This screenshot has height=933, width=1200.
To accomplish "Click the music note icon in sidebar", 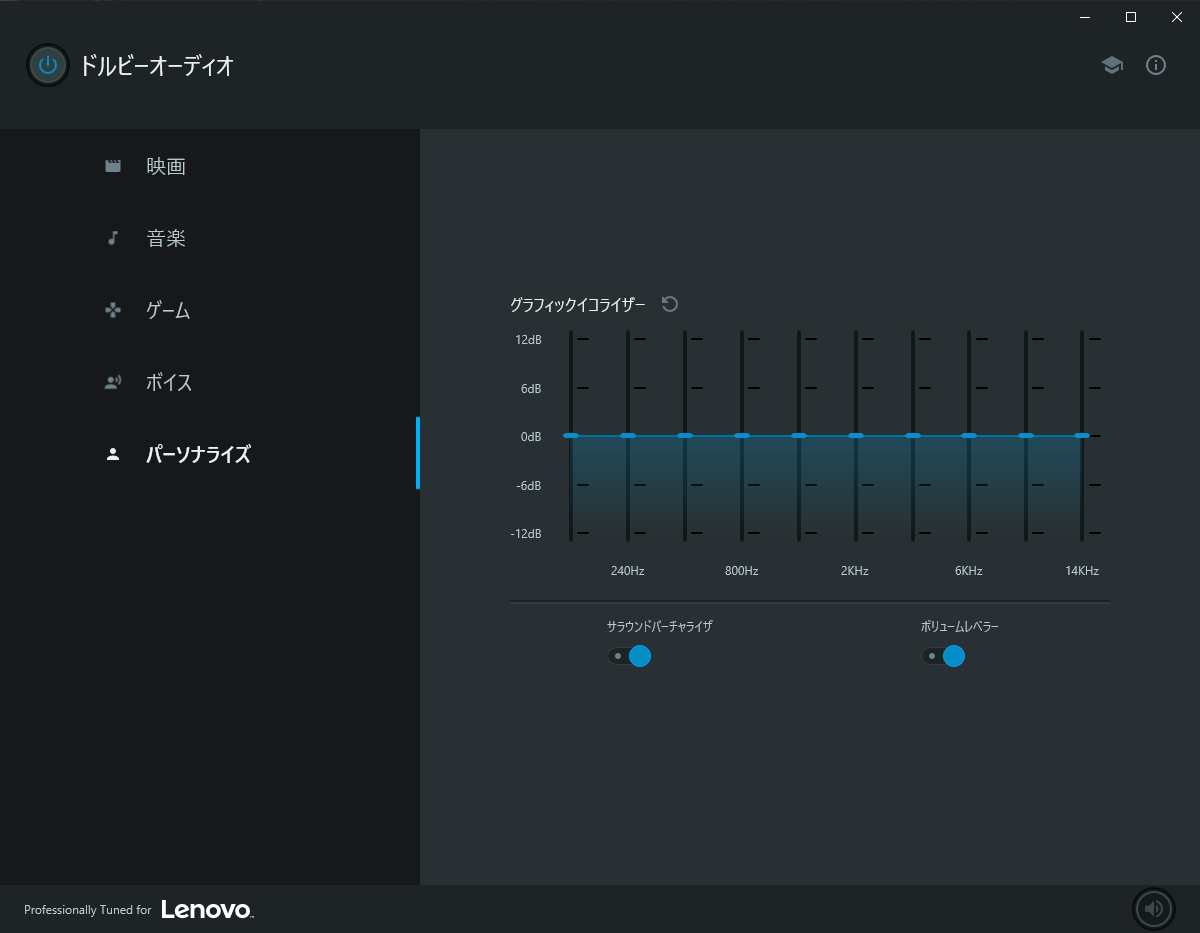I will click(x=113, y=238).
